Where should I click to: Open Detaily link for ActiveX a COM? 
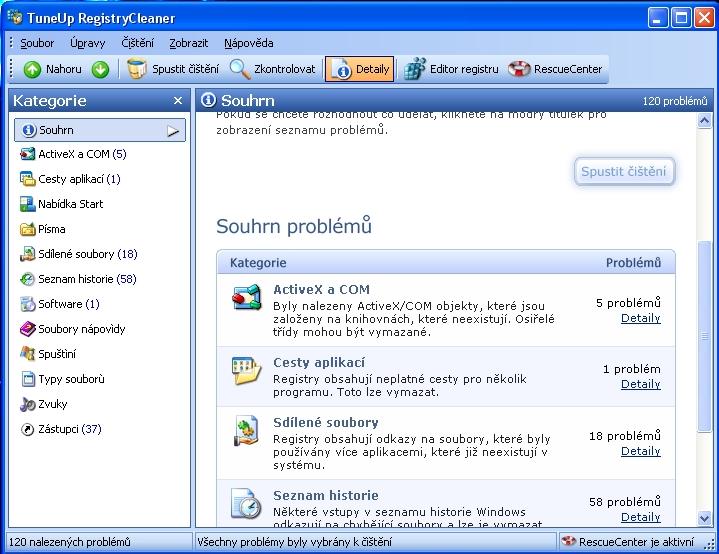(x=641, y=318)
